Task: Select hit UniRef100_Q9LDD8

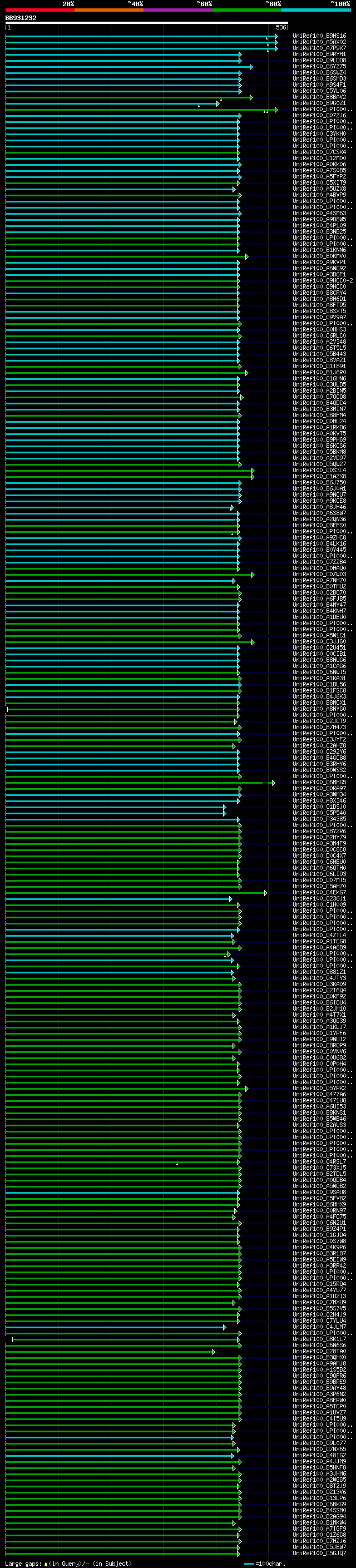Action: click(x=319, y=60)
